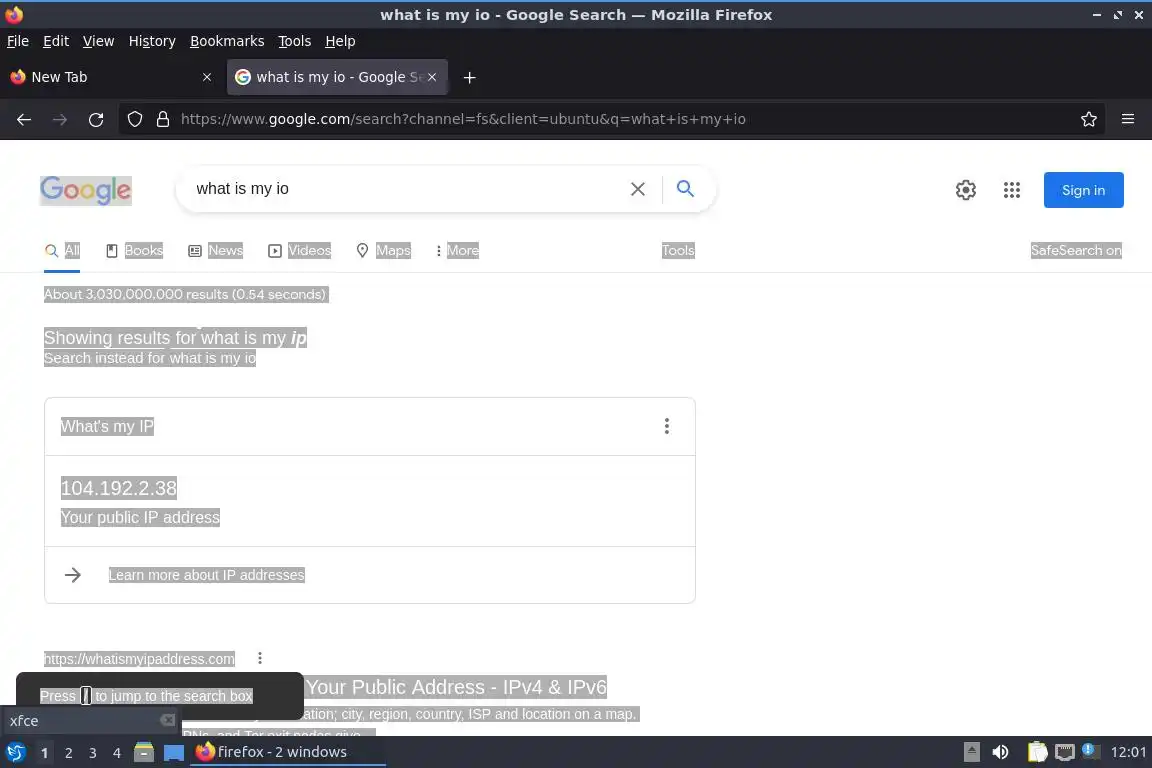Close the Google Search tab
The image size is (1152, 768).
pyautogui.click(x=432, y=77)
